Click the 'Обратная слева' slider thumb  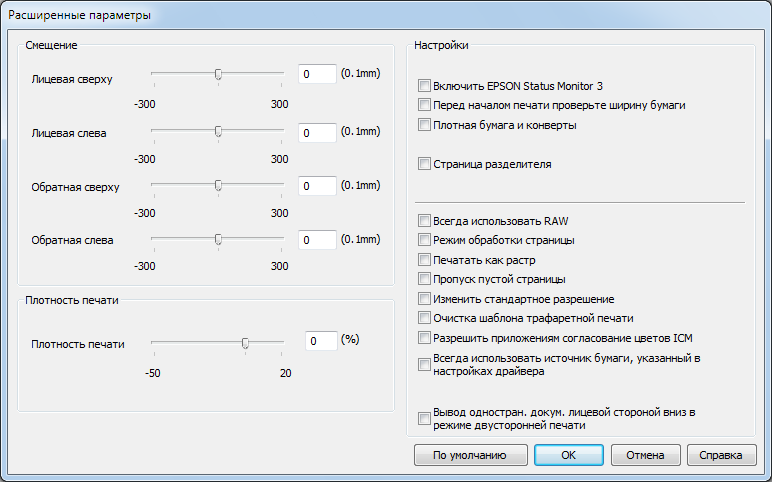tap(218, 239)
